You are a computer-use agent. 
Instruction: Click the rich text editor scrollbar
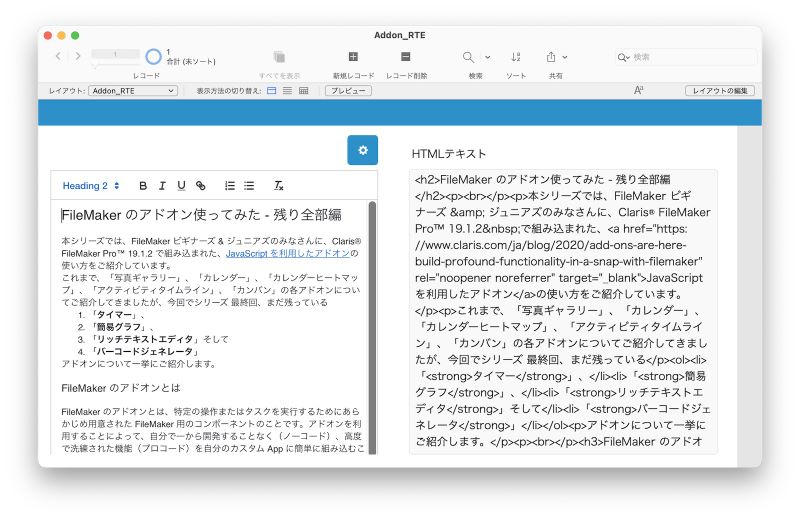[372, 327]
